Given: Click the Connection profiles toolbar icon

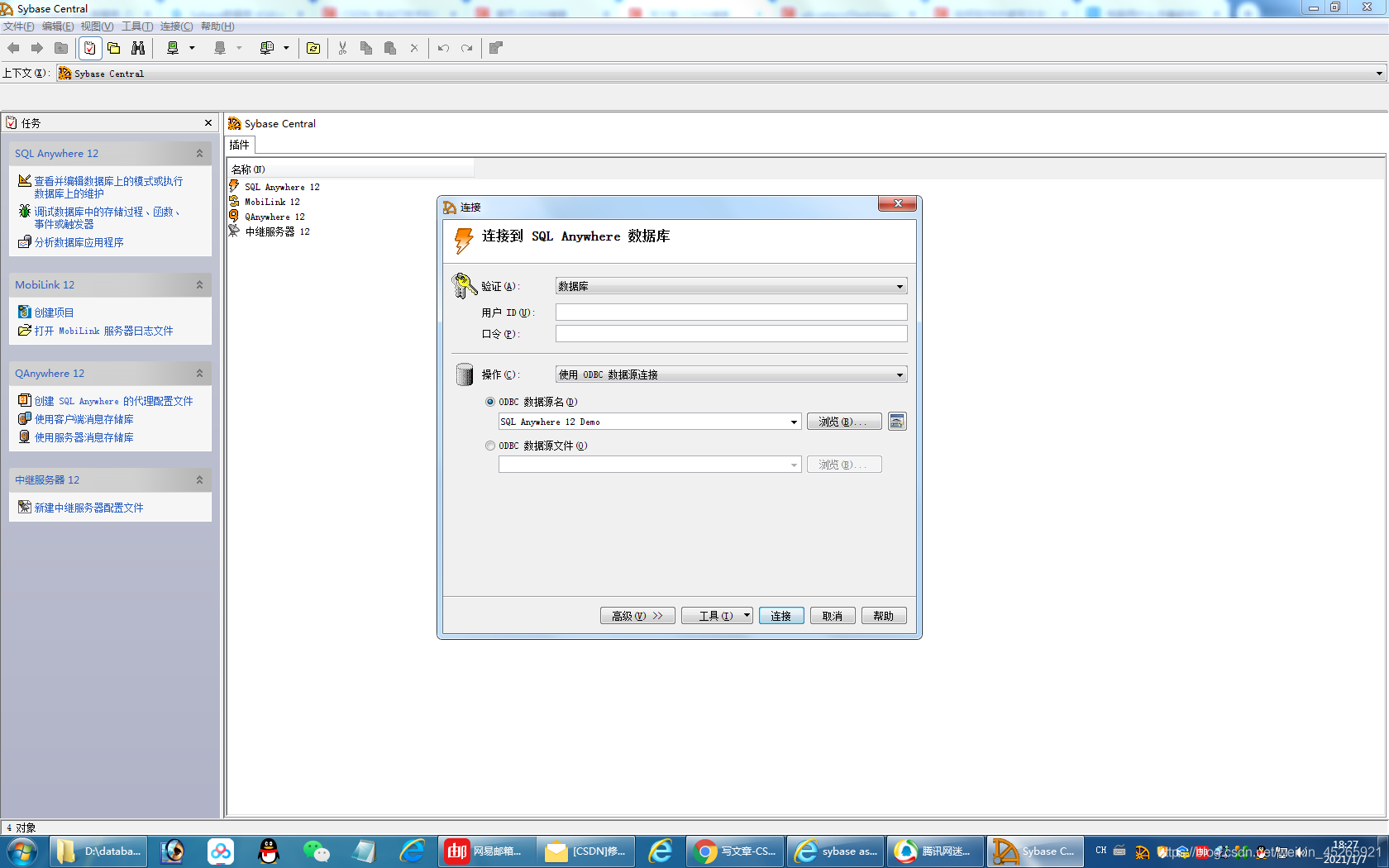Looking at the screenshot, I should [x=267, y=48].
